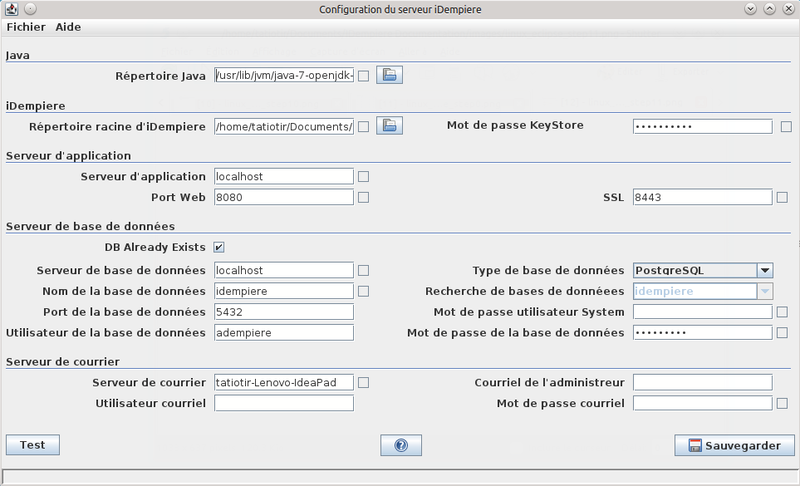Browse for the iDempiere root directory

click(x=389, y=126)
